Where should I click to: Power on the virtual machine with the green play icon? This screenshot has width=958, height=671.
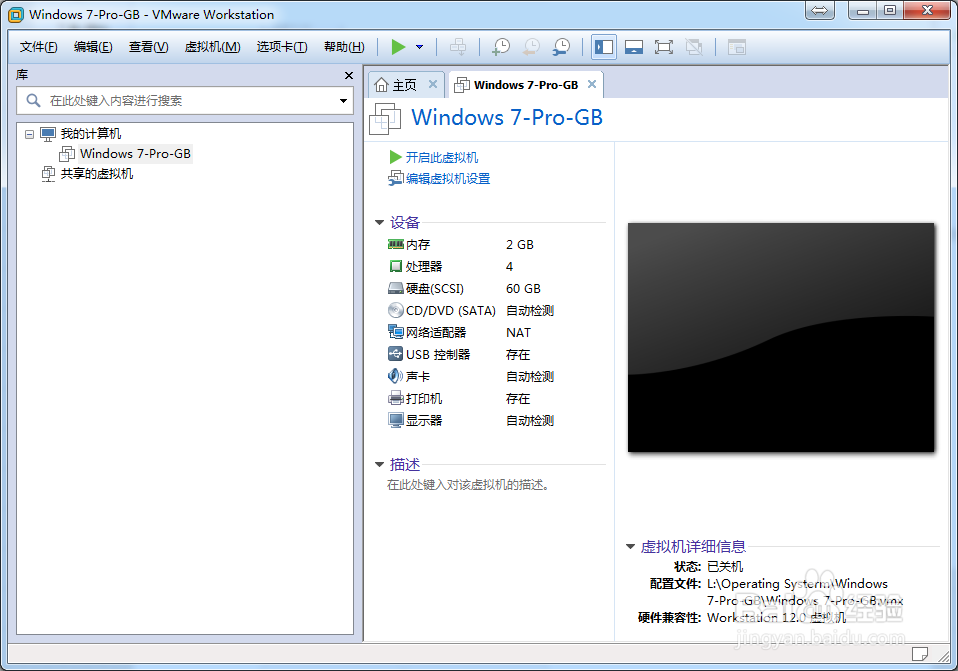396,46
